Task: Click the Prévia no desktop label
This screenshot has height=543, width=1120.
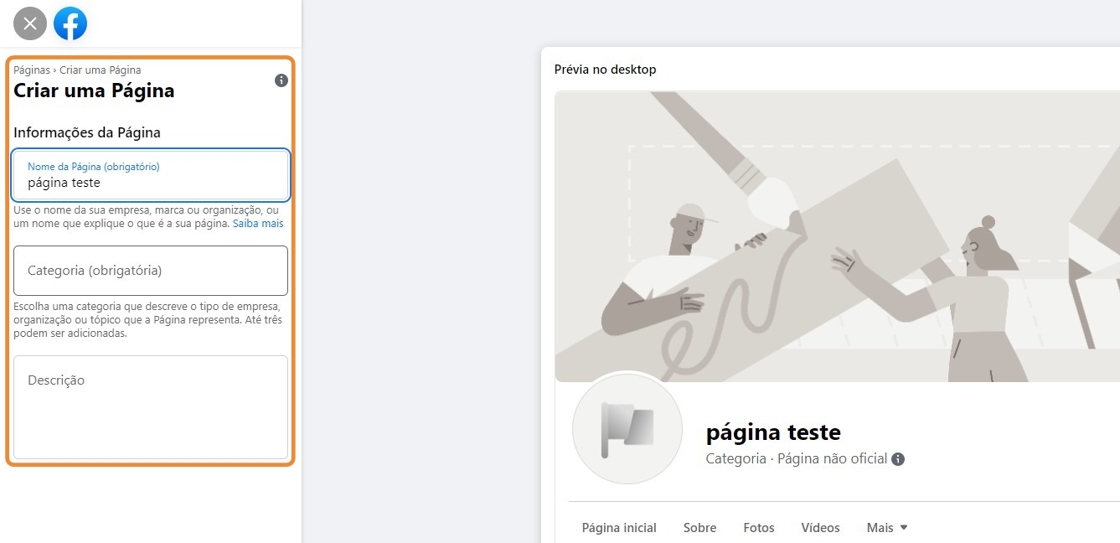Action: tap(605, 69)
